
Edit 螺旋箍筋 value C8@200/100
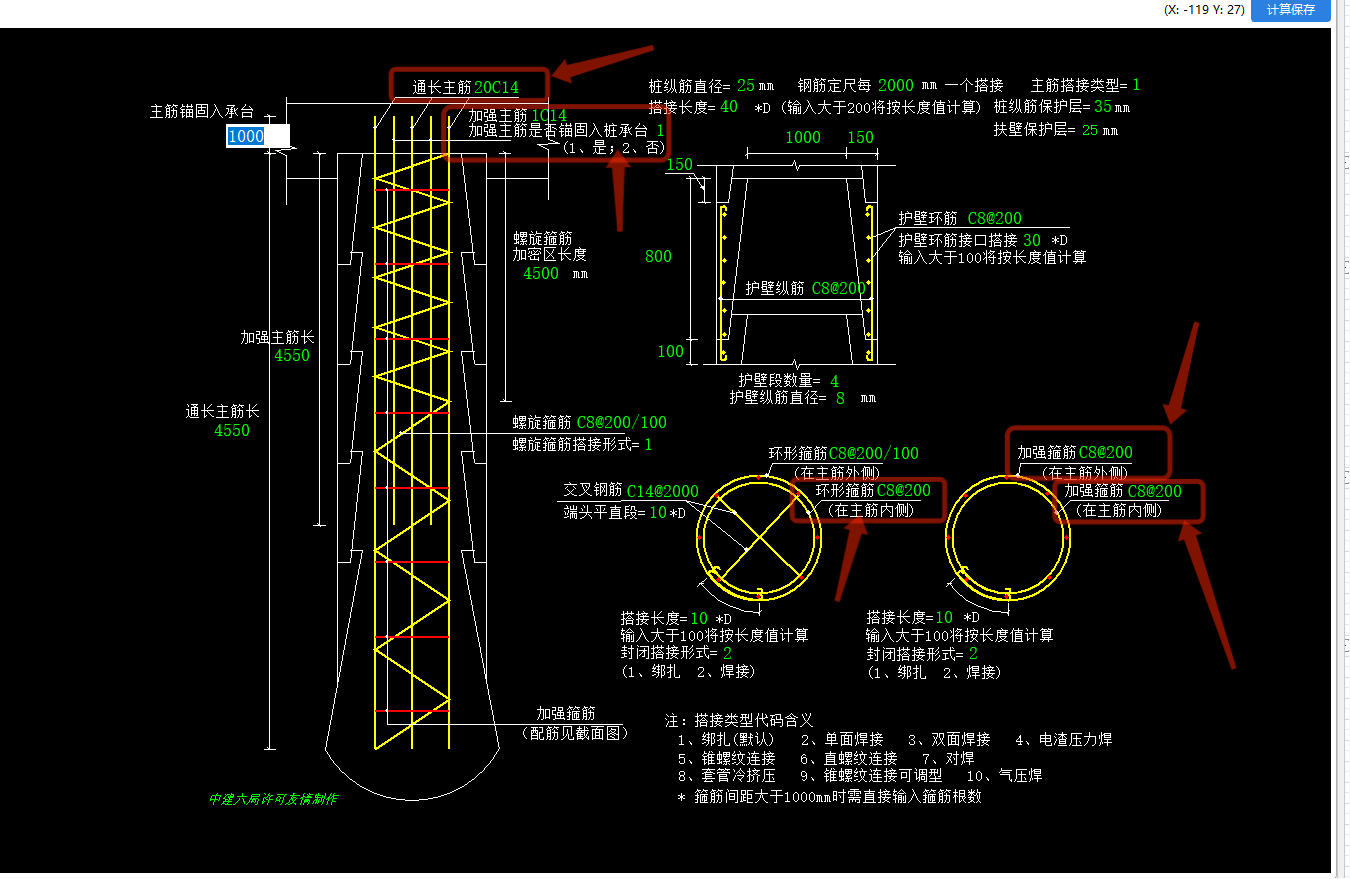click(x=621, y=422)
